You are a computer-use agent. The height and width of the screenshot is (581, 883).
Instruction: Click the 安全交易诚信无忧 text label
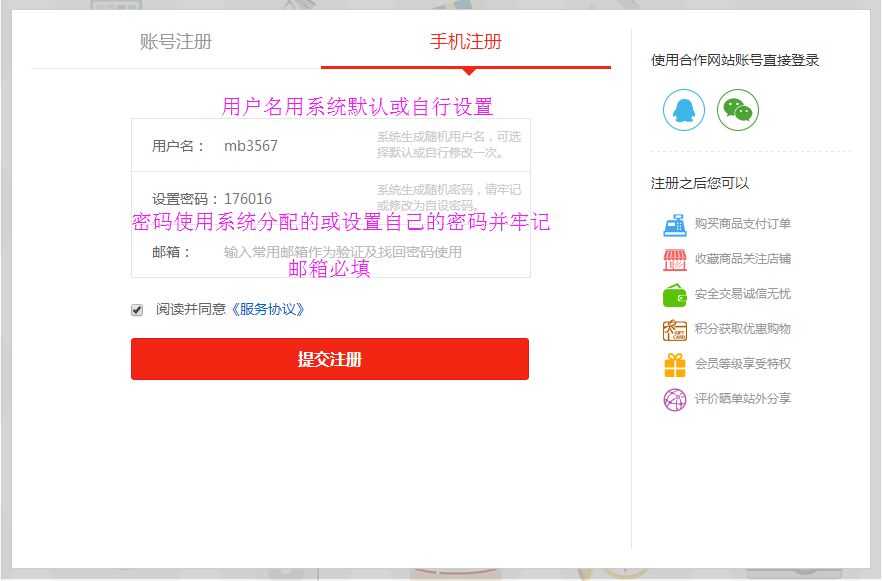(x=743, y=294)
